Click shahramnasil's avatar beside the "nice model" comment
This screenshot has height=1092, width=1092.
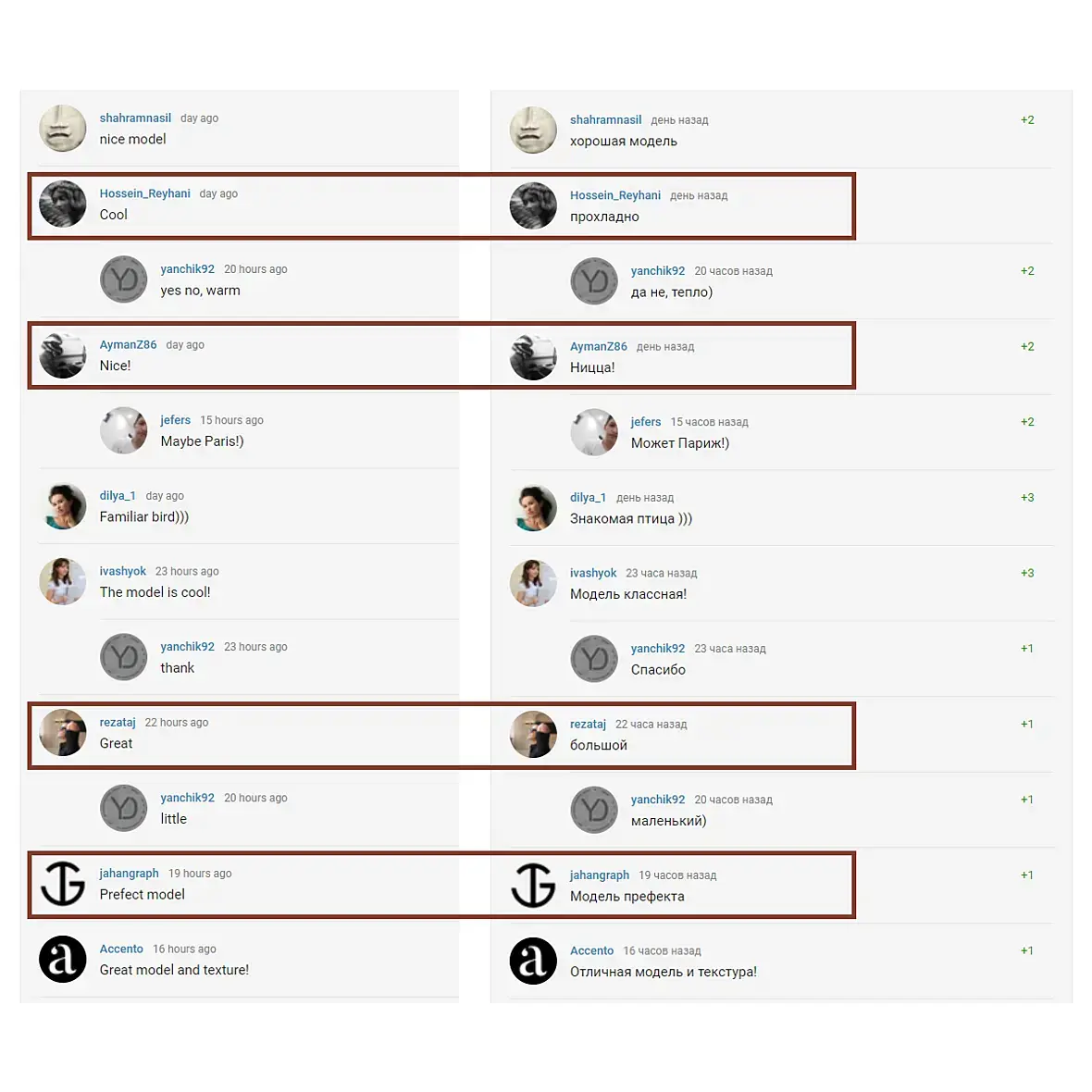pos(63,129)
